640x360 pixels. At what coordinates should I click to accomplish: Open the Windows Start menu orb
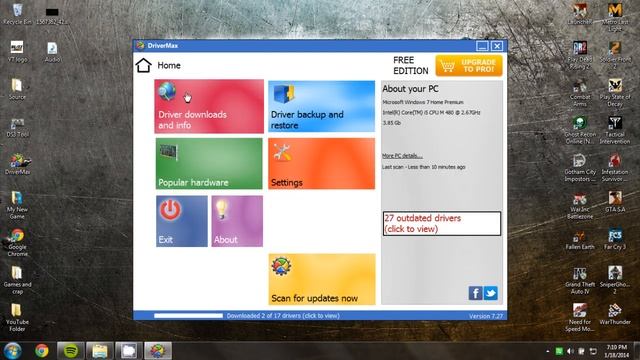point(12,351)
